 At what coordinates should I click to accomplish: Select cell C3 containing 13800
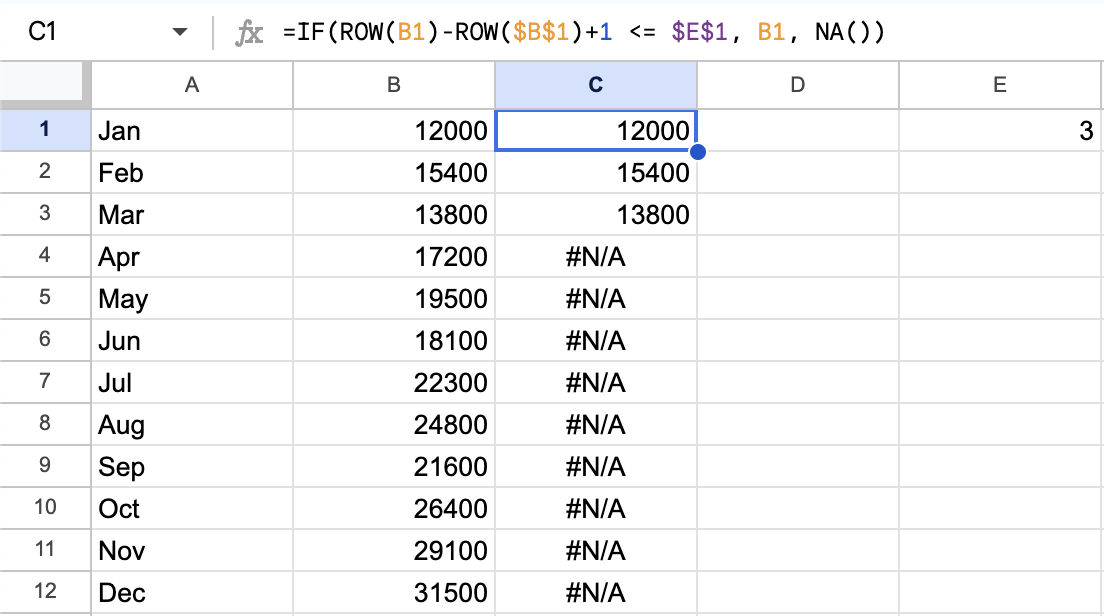click(x=596, y=214)
